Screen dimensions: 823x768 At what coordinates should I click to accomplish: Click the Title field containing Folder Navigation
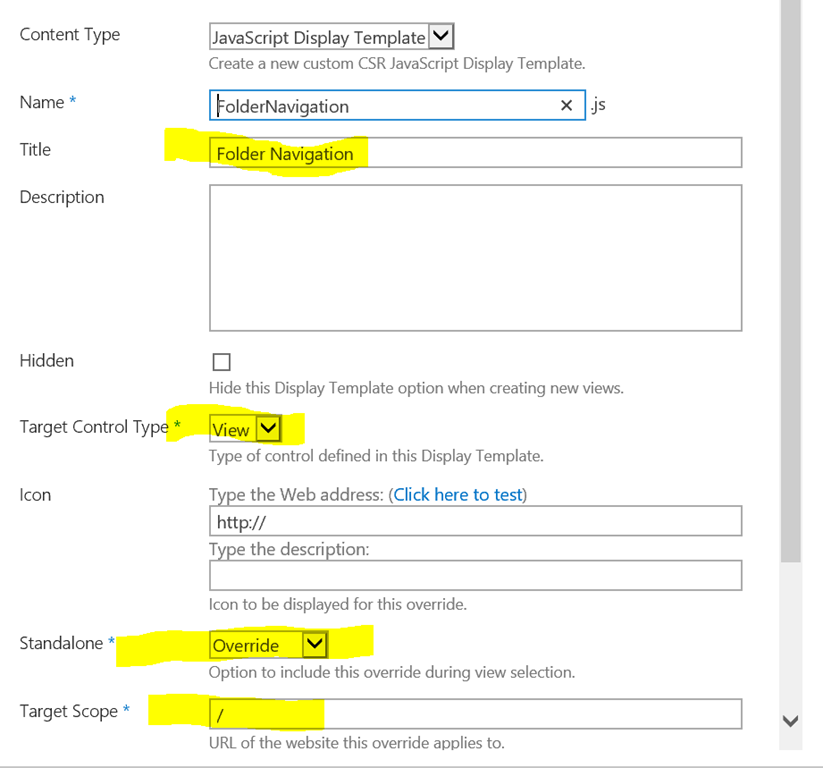pos(475,153)
